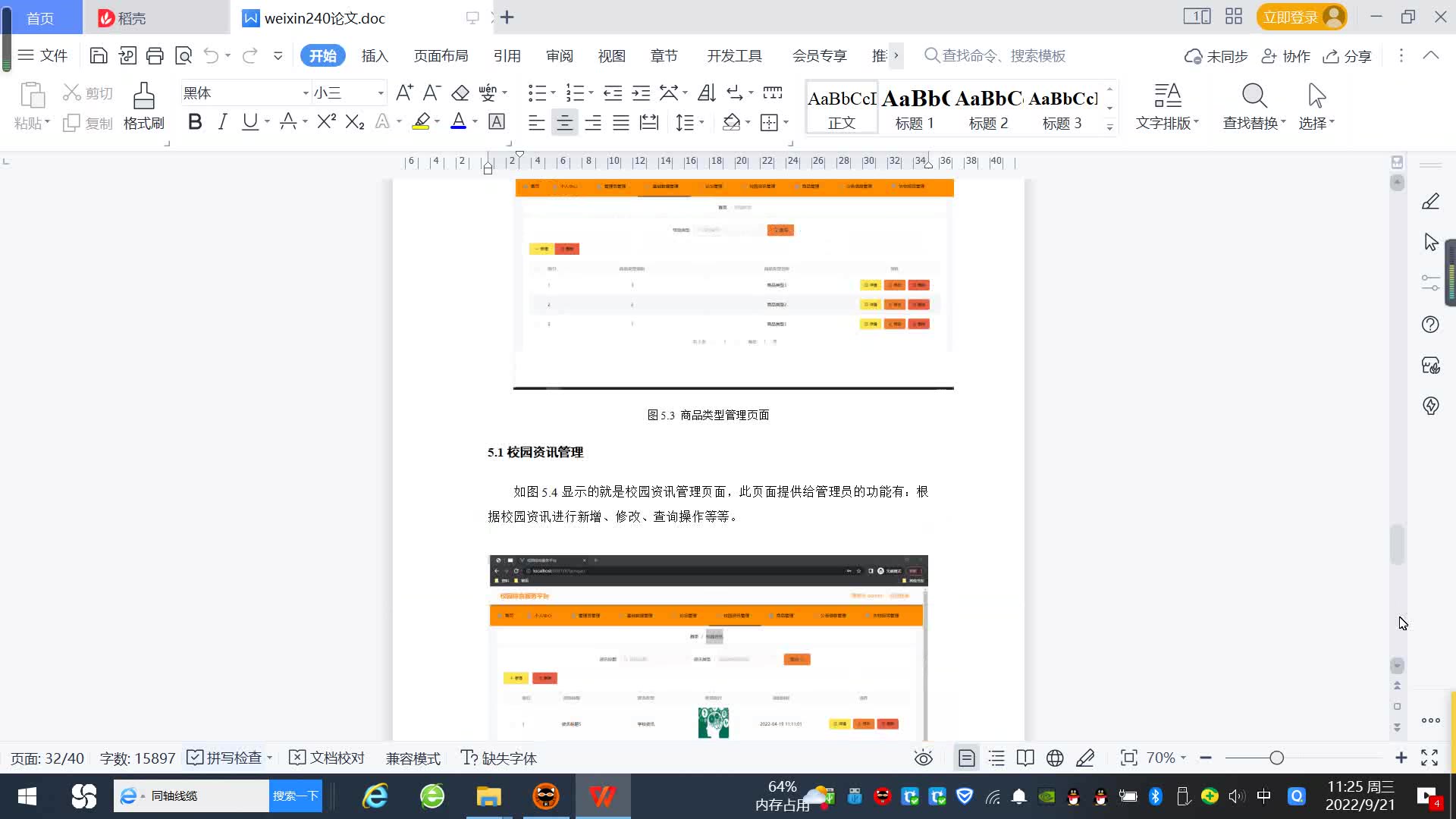Toggle Italic formatting

[222, 121]
